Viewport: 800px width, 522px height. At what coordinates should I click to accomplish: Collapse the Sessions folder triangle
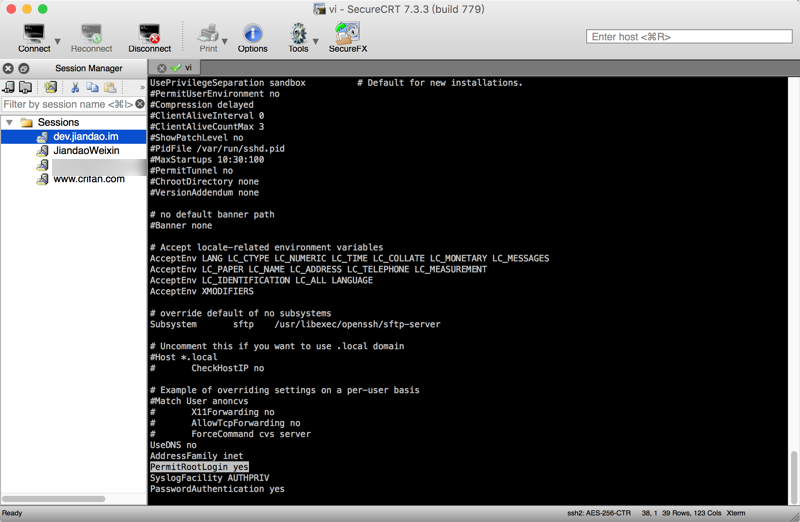click(9, 122)
